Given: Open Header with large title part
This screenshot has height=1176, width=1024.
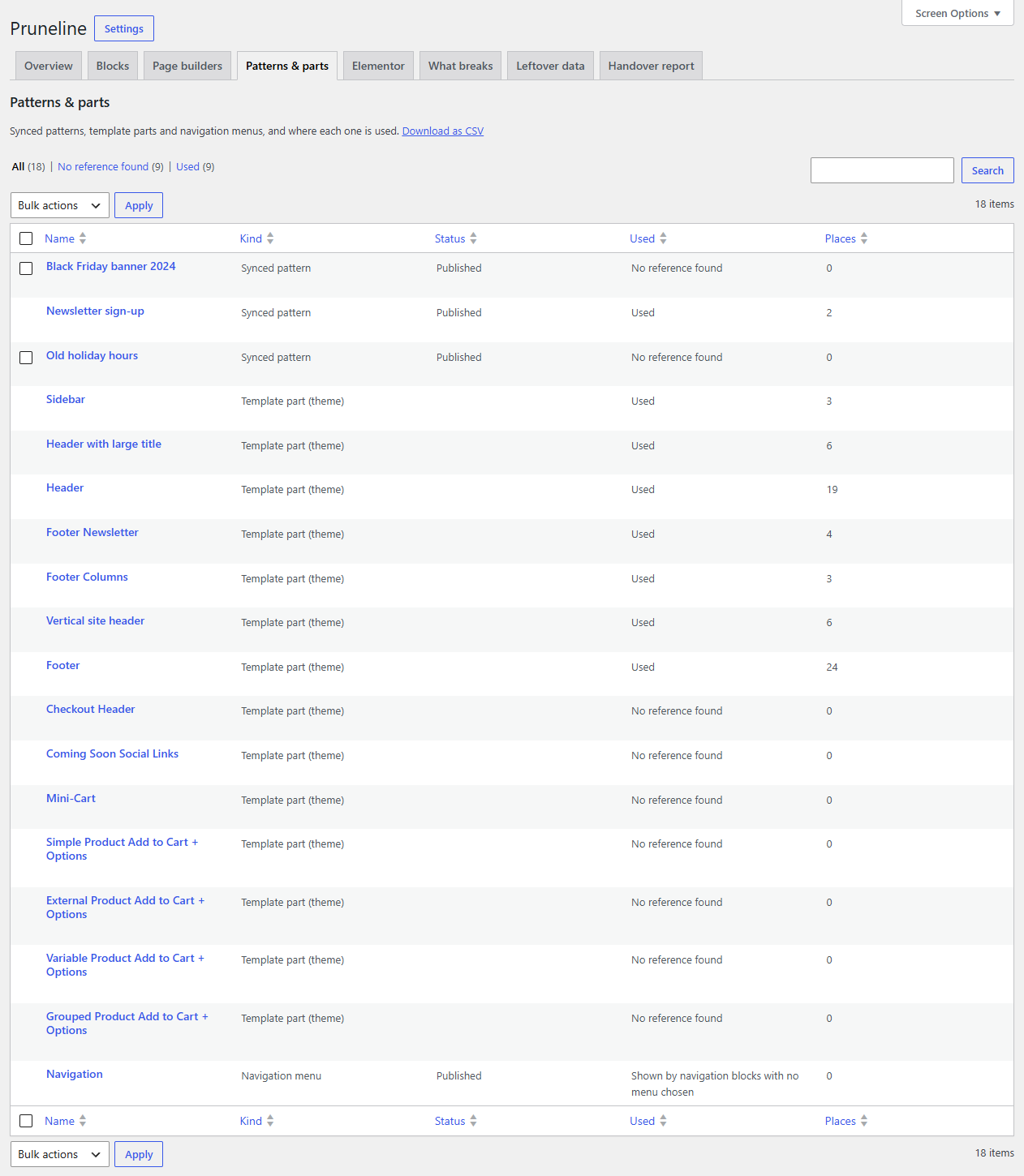Looking at the screenshot, I should click(x=104, y=444).
